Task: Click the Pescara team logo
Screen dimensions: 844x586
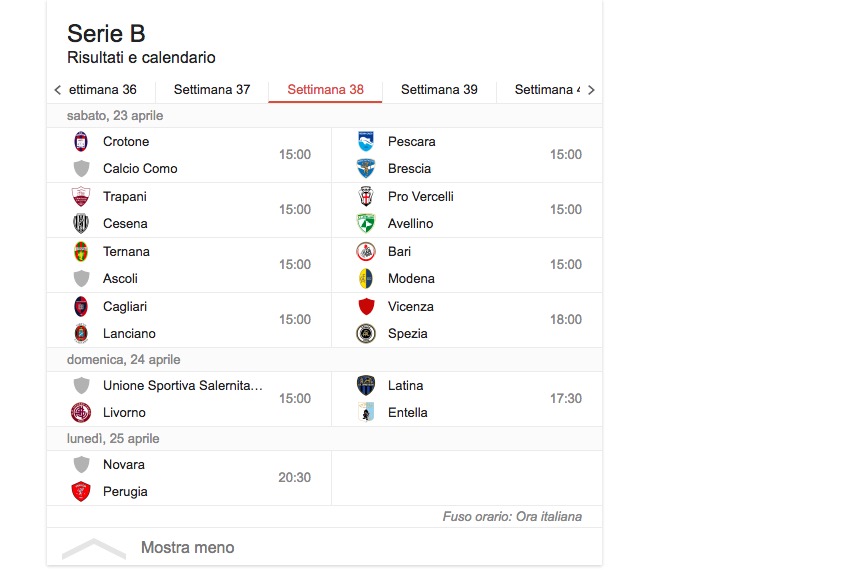Action: [366, 142]
